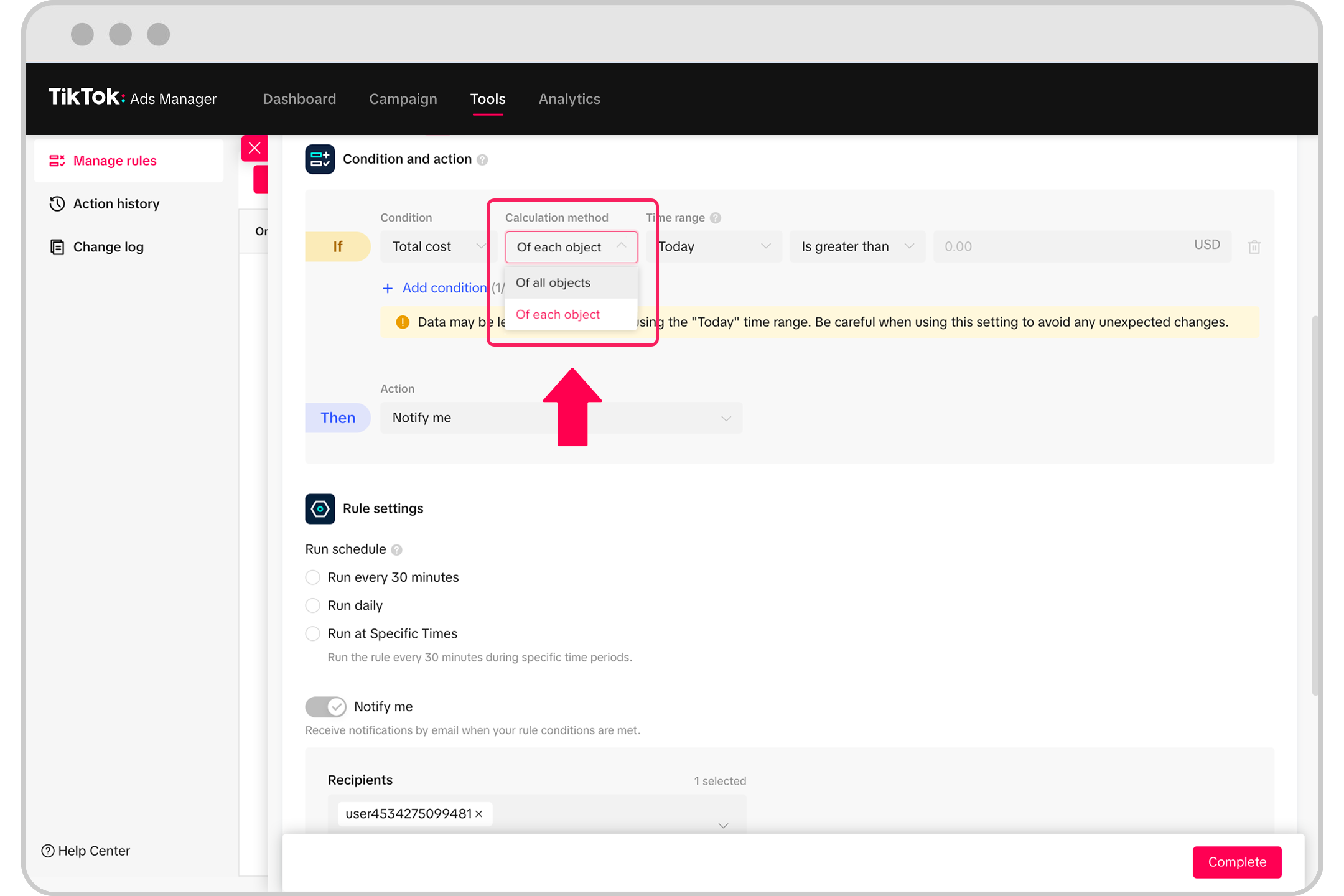
Task: Open Action history from the sidebar
Action: [116, 203]
